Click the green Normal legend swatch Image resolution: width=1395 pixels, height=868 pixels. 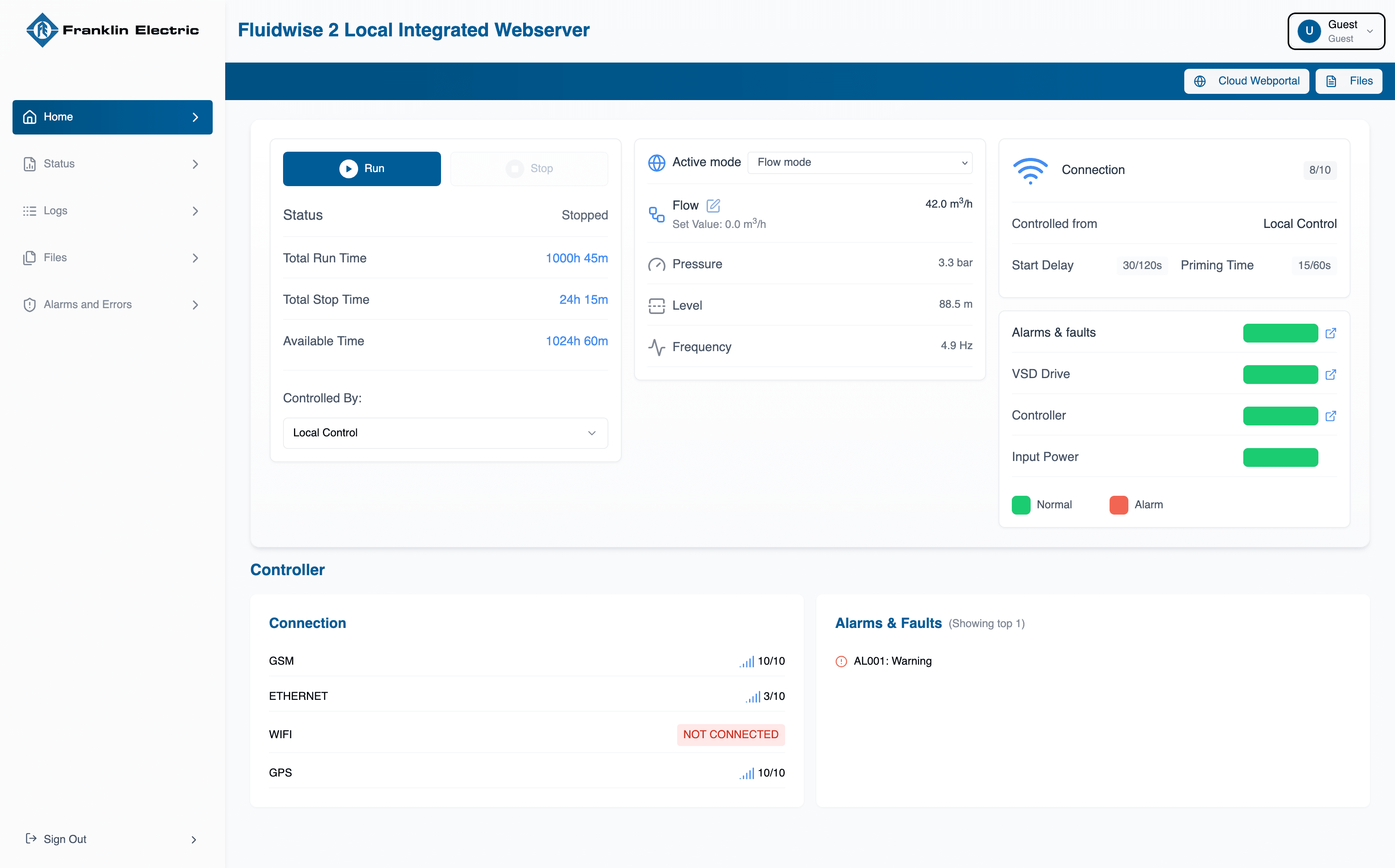click(x=1021, y=505)
